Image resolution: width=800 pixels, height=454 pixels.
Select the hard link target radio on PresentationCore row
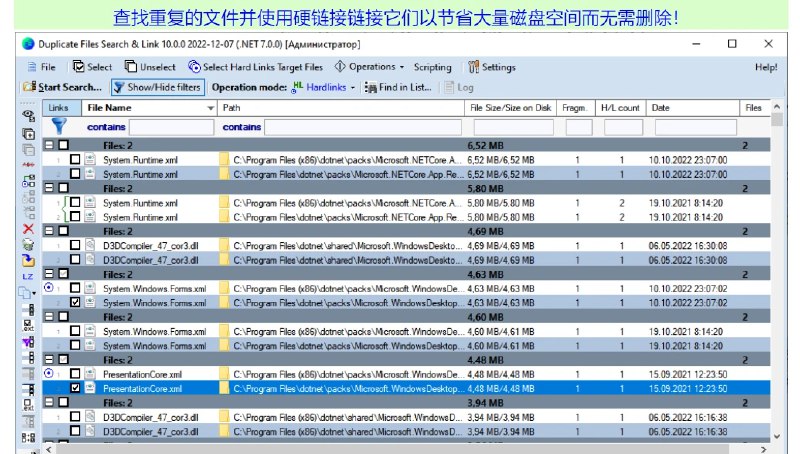point(48,373)
